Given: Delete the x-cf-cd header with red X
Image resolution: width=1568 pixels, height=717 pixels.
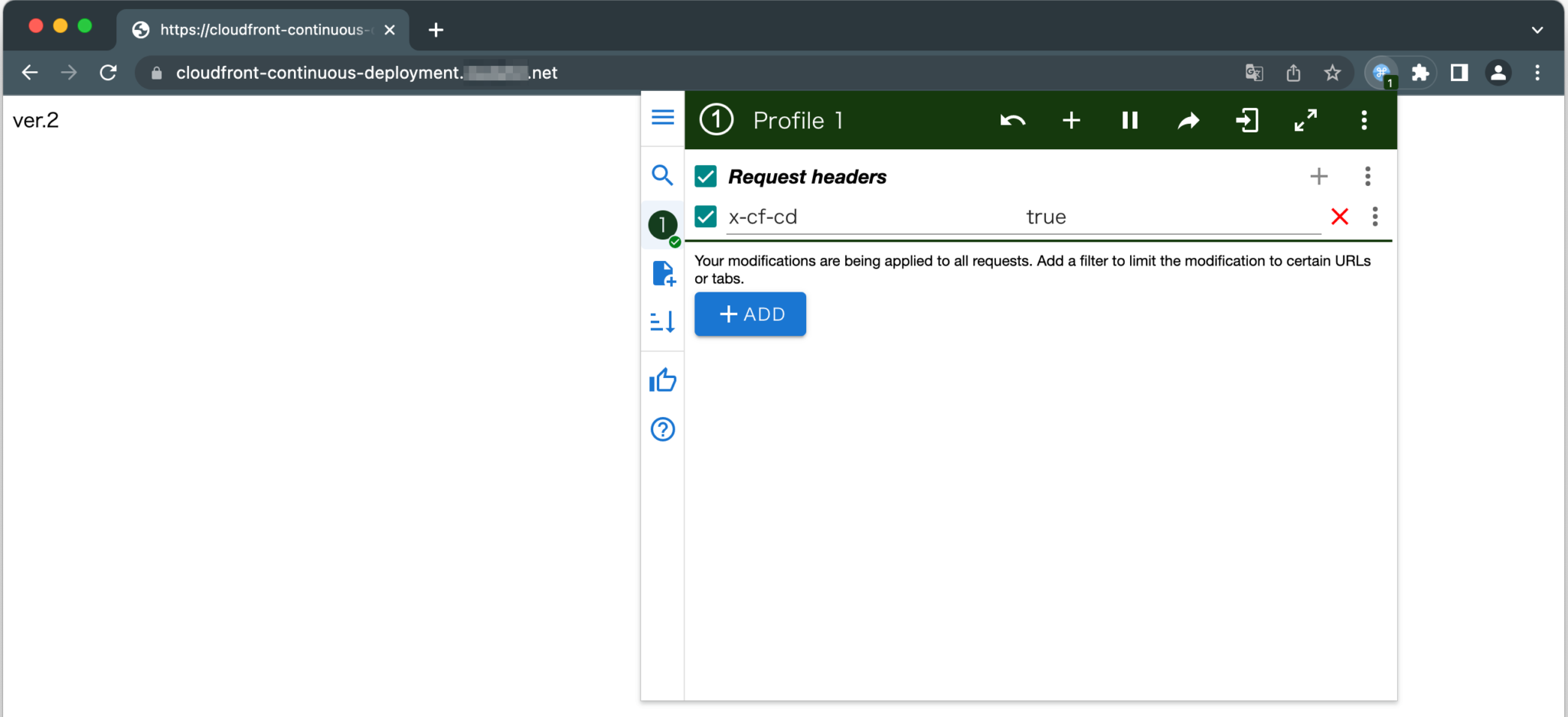Looking at the screenshot, I should click(x=1339, y=217).
